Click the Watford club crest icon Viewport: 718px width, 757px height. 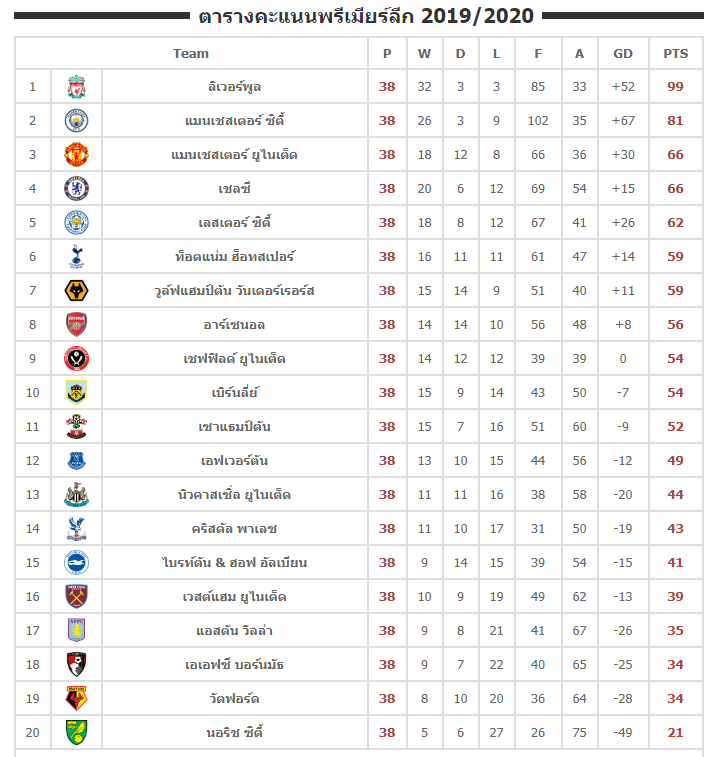tap(77, 698)
